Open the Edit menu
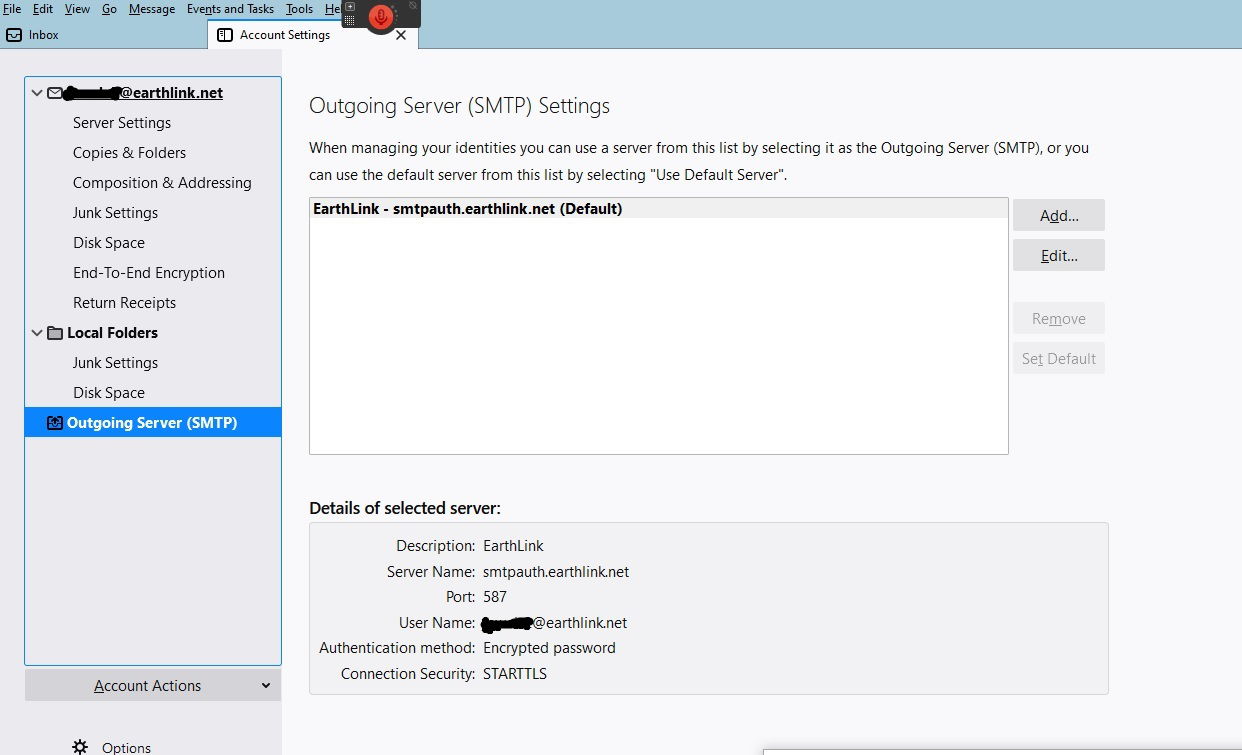 [x=42, y=9]
